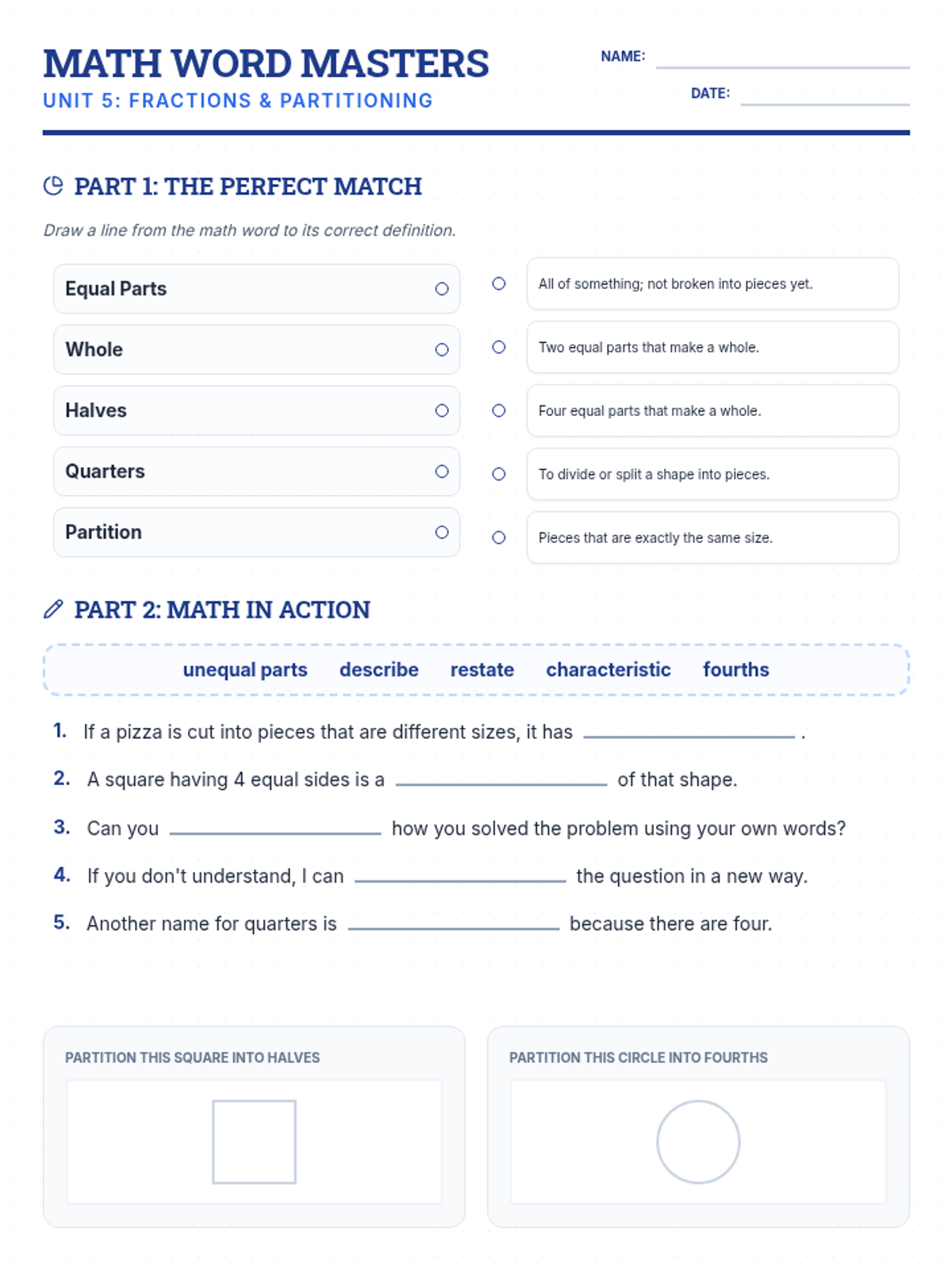Select the circle next to Halves
952x1270 pixels.
point(442,410)
